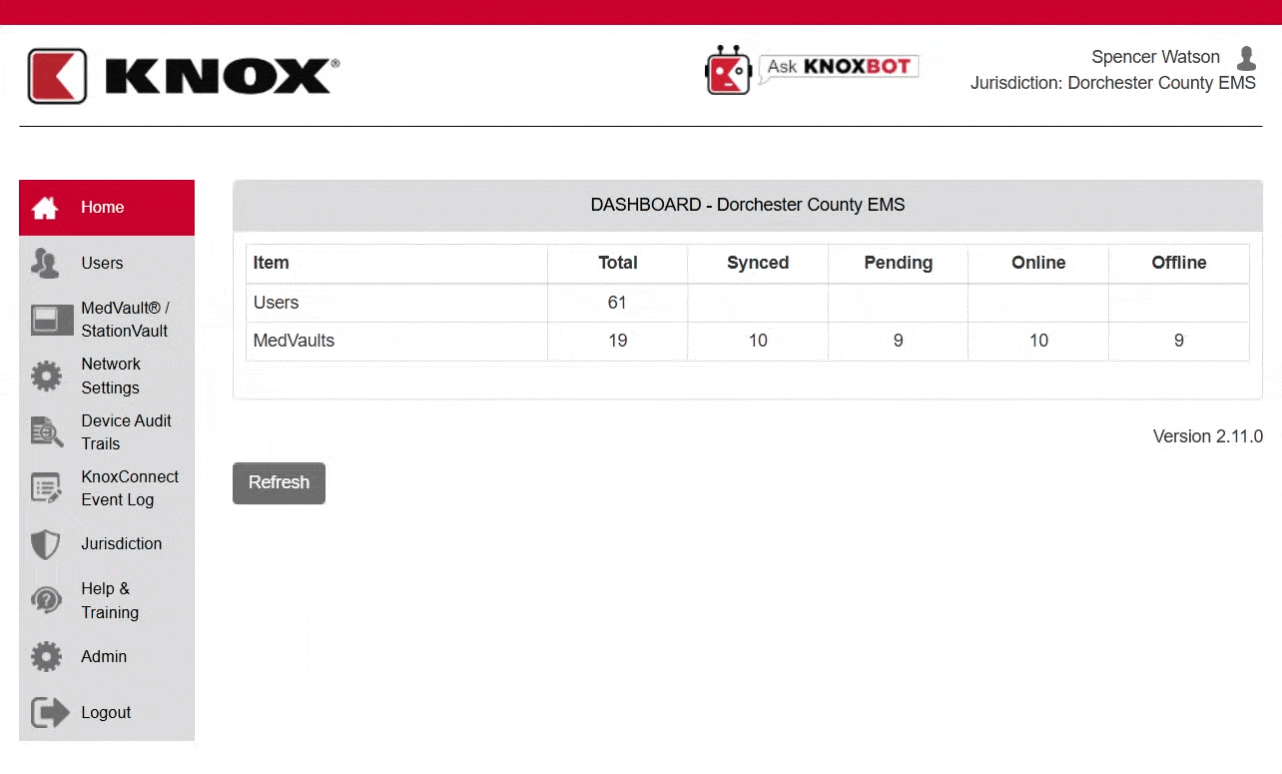This screenshot has width=1282, height=774.
Task: Click the user profile silhouette icon
Action: 1246,58
